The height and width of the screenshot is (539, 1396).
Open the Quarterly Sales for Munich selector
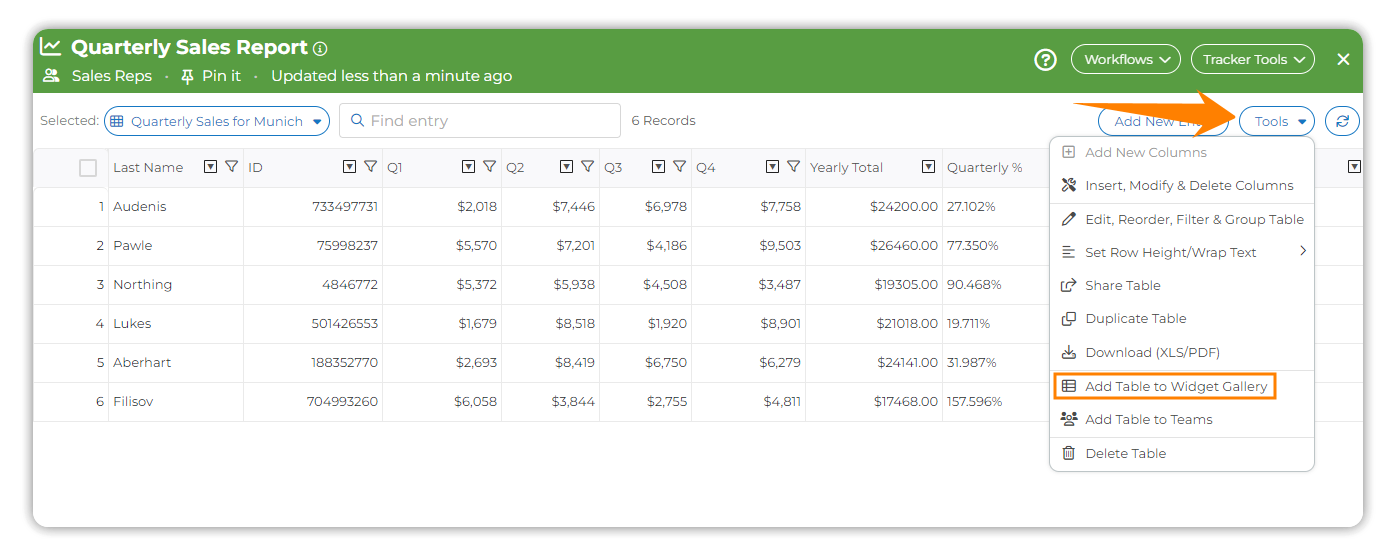pos(217,121)
